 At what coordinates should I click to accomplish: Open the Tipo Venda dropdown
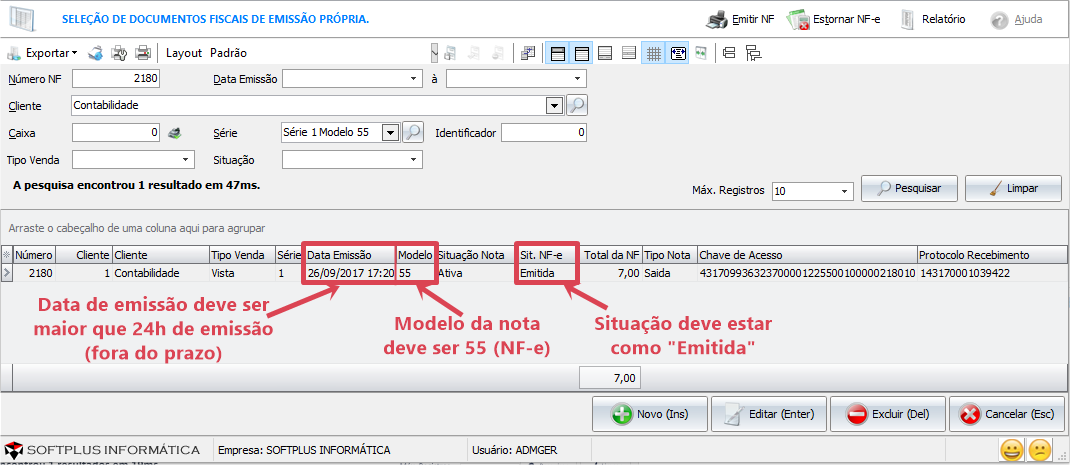pyautogui.click(x=186, y=160)
